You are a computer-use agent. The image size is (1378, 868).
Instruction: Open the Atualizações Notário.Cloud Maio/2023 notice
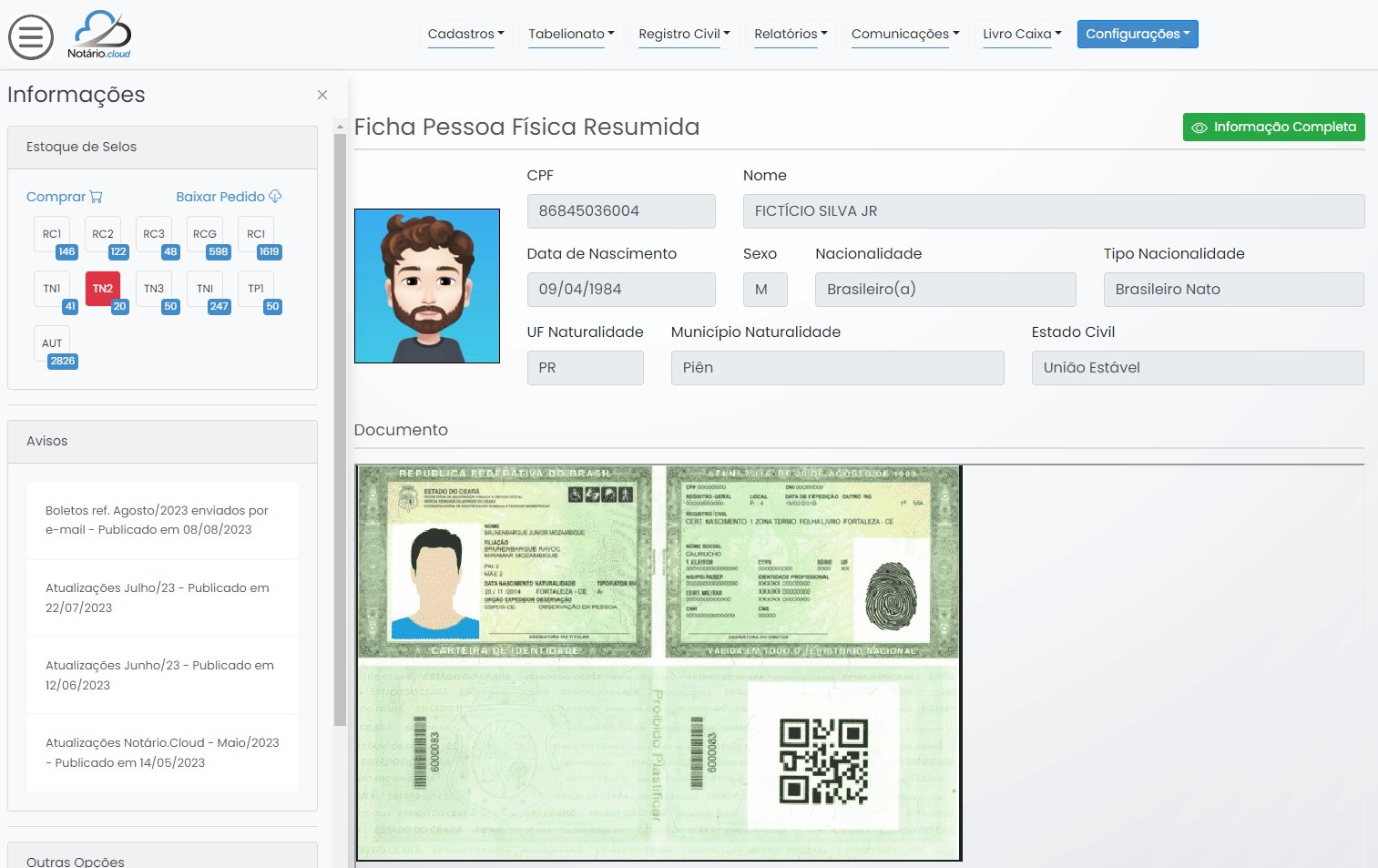coord(162,752)
